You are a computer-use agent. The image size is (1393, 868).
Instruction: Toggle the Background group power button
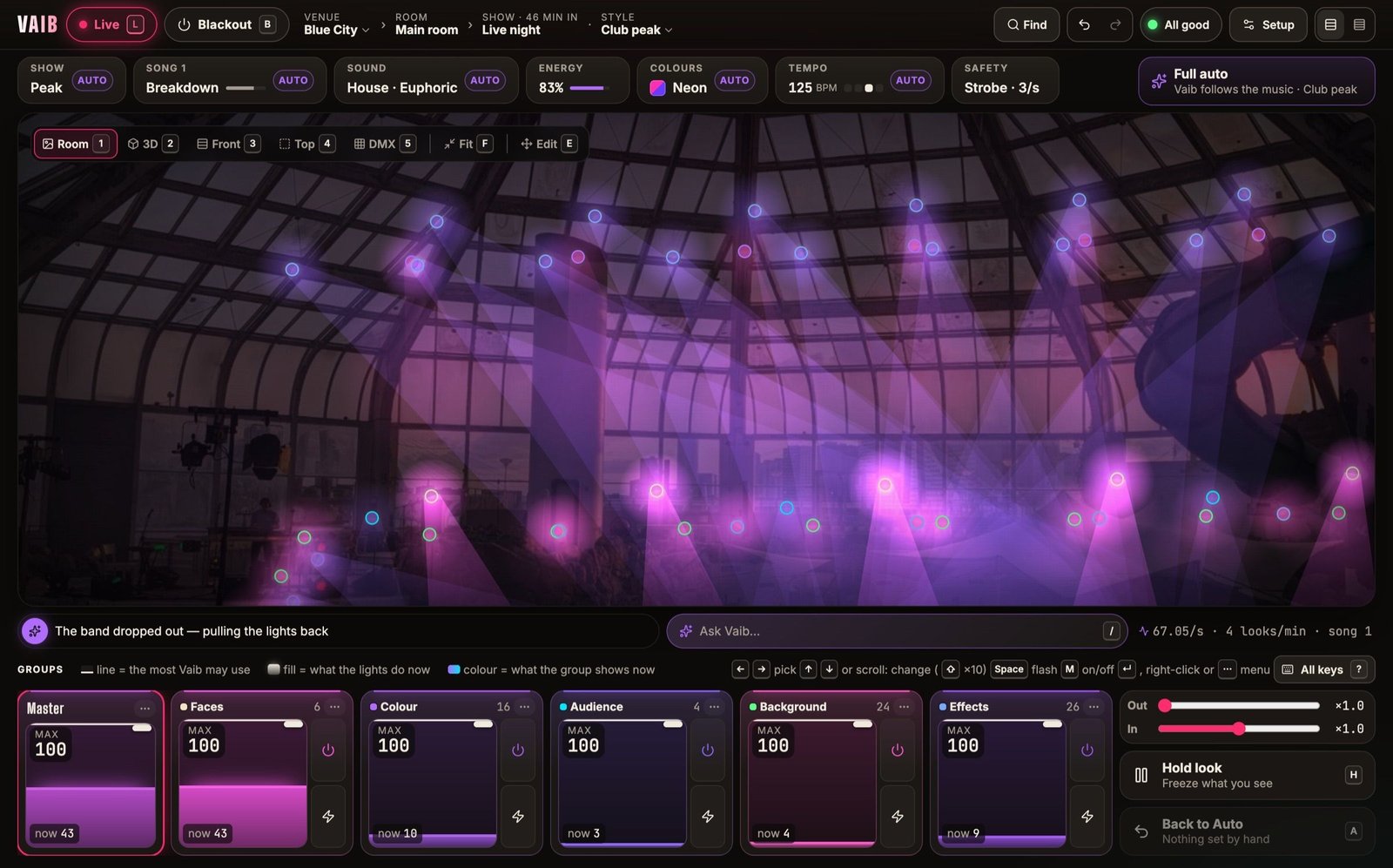tap(898, 750)
